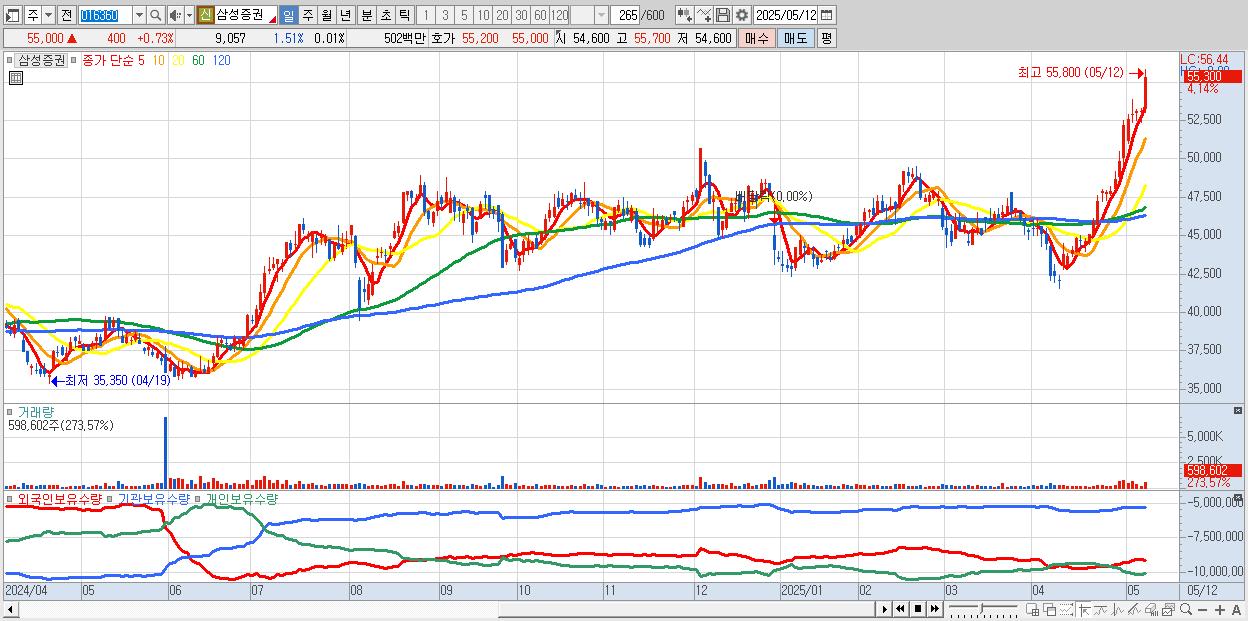Click the 기관보유수량 legend entry
The height and width of the screenshot is (621, 1248).
click(x=154, y=498)
